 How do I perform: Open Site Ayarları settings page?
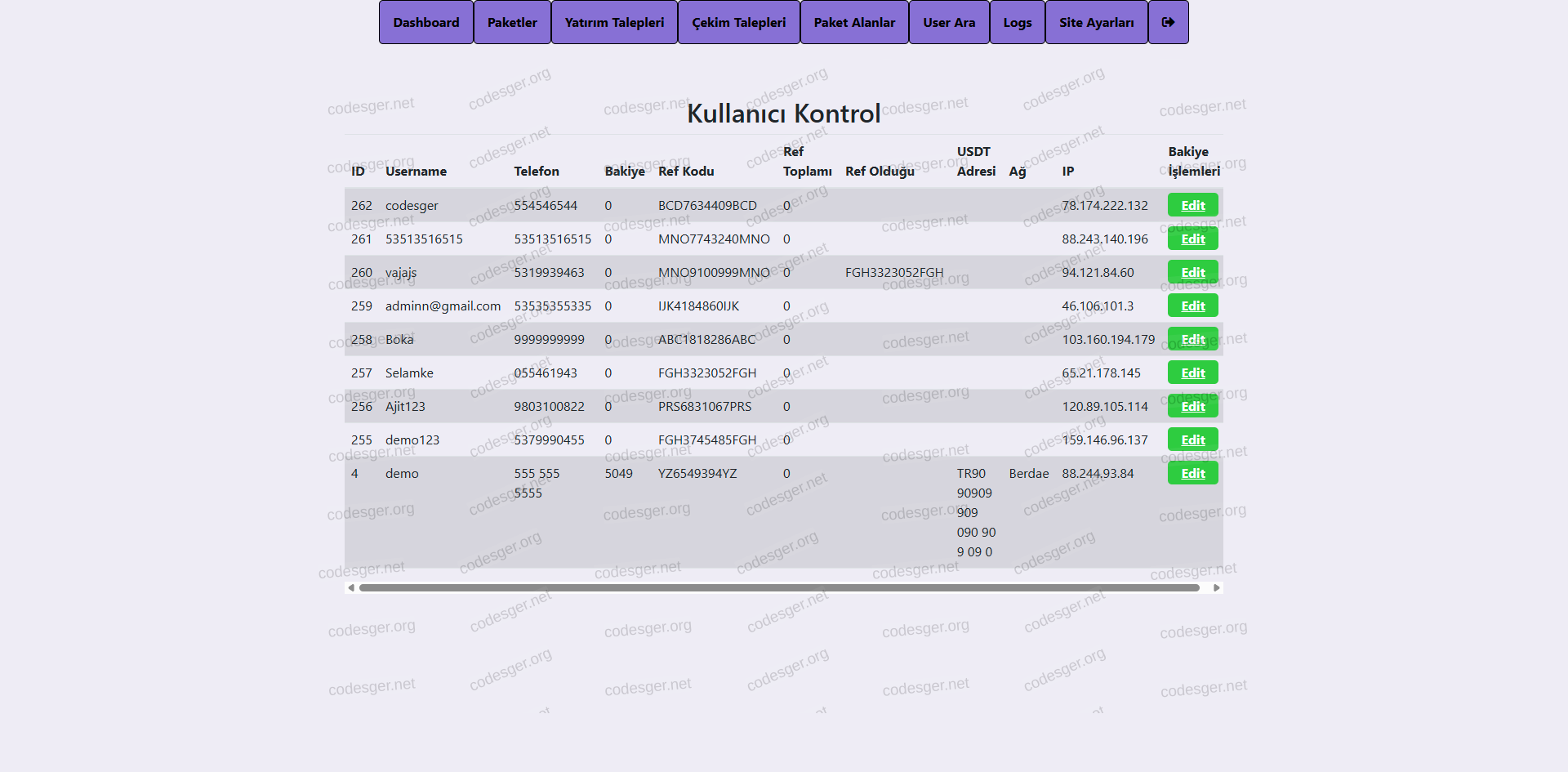tap(1096, 22)
